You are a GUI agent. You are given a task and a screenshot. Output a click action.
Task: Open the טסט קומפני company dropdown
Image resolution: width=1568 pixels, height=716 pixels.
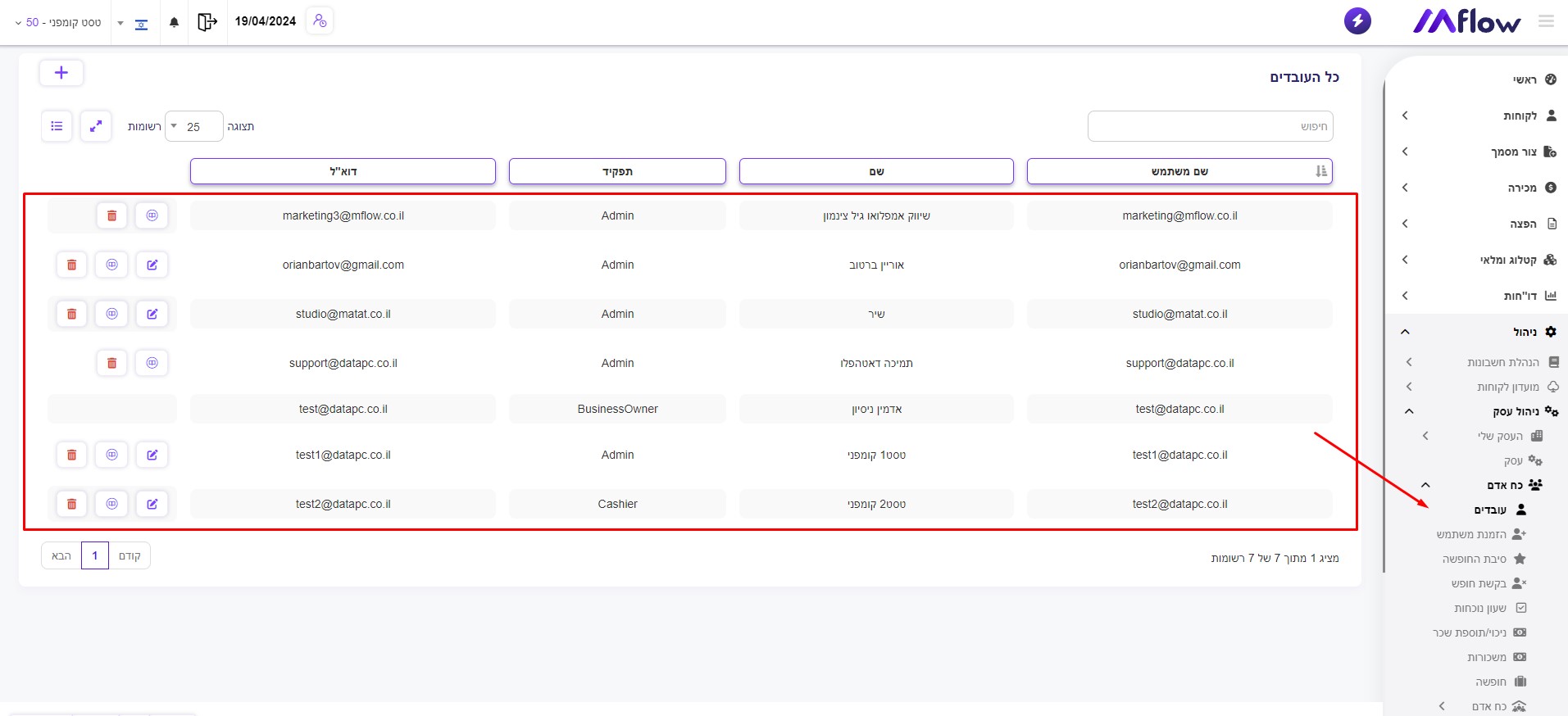click(57, 22)
